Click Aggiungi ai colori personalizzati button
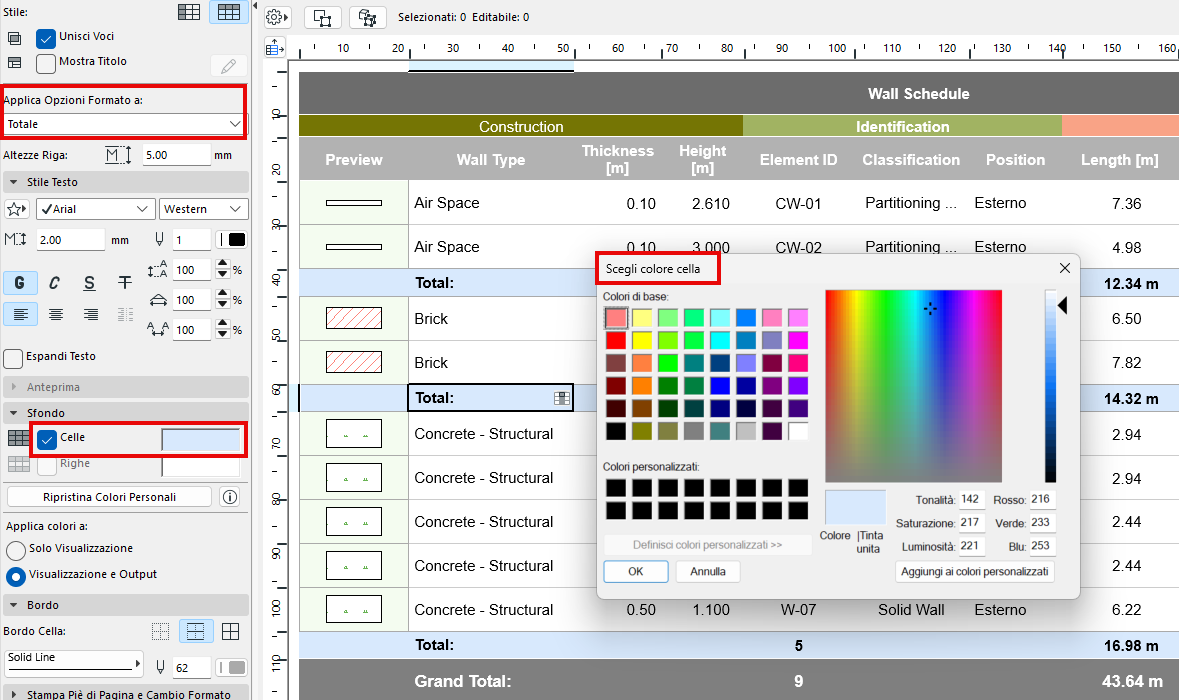This screenshot has width=1179, height=700. click(974, 571)
